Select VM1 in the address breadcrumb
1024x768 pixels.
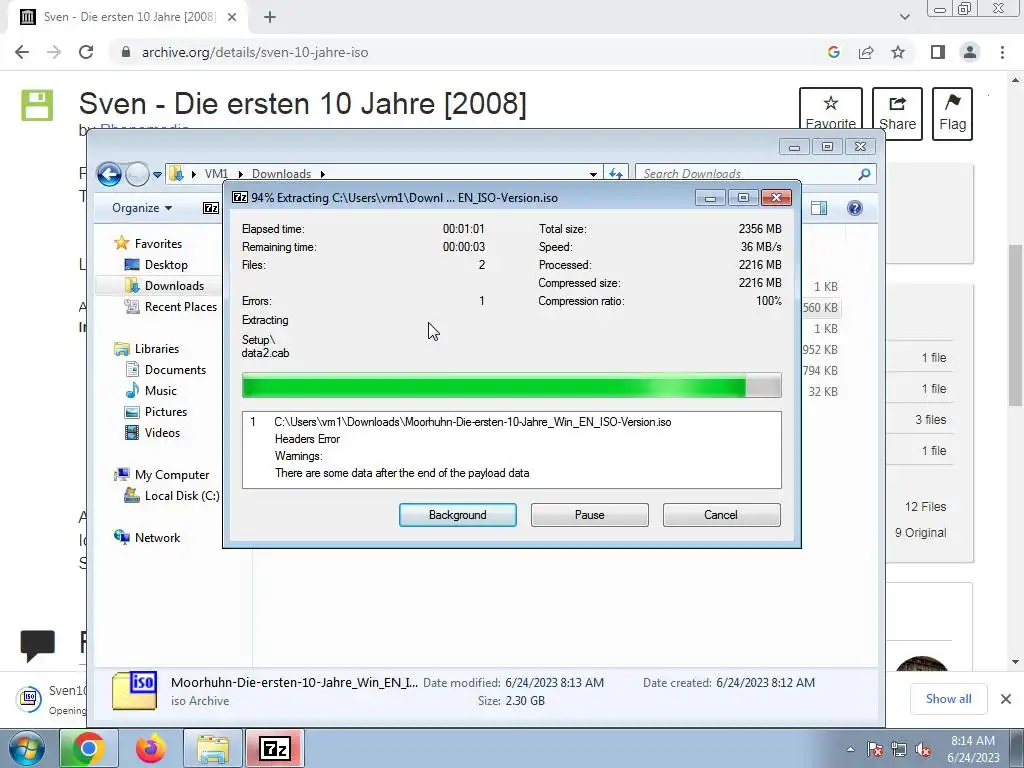tap(216, 174)
